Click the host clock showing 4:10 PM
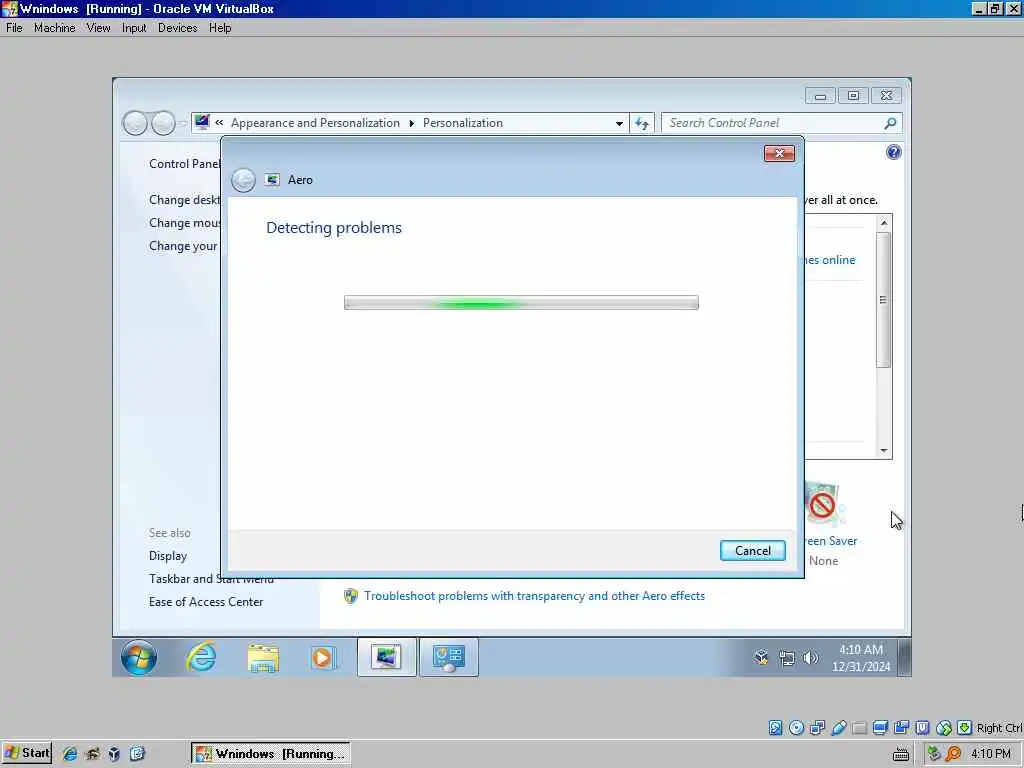 (991, 754)
